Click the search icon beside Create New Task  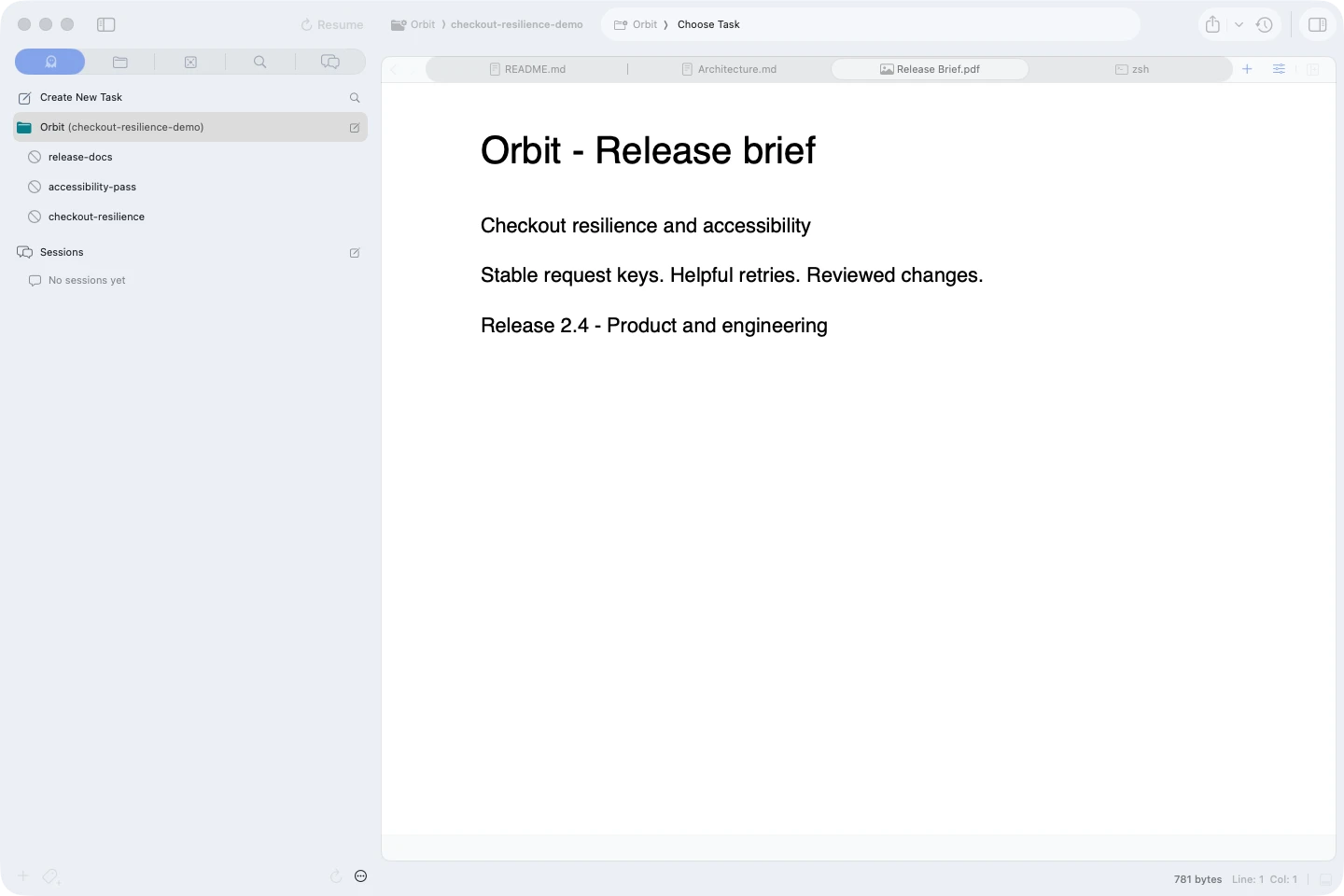(355, 97)
